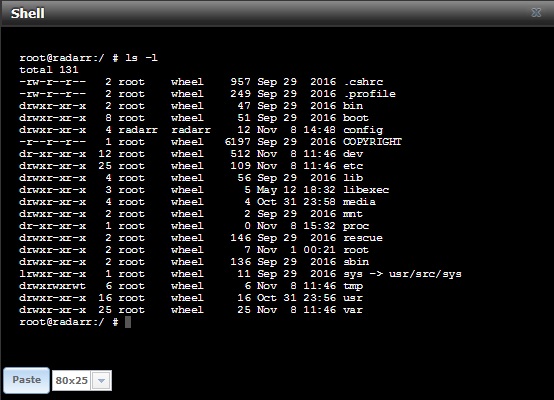Click the sbin directory name
The image size is (554, 400).
tap(356, 262)
